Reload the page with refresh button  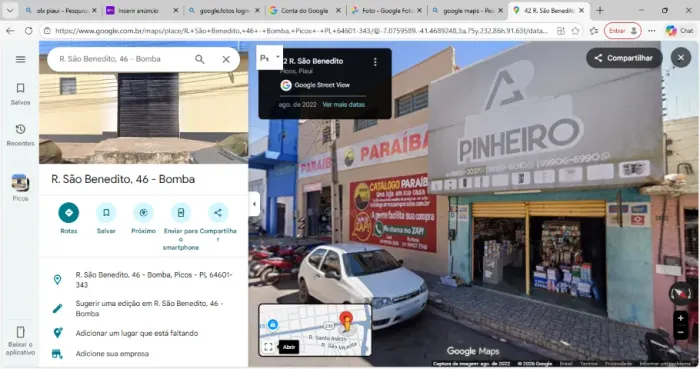(29, 31)
